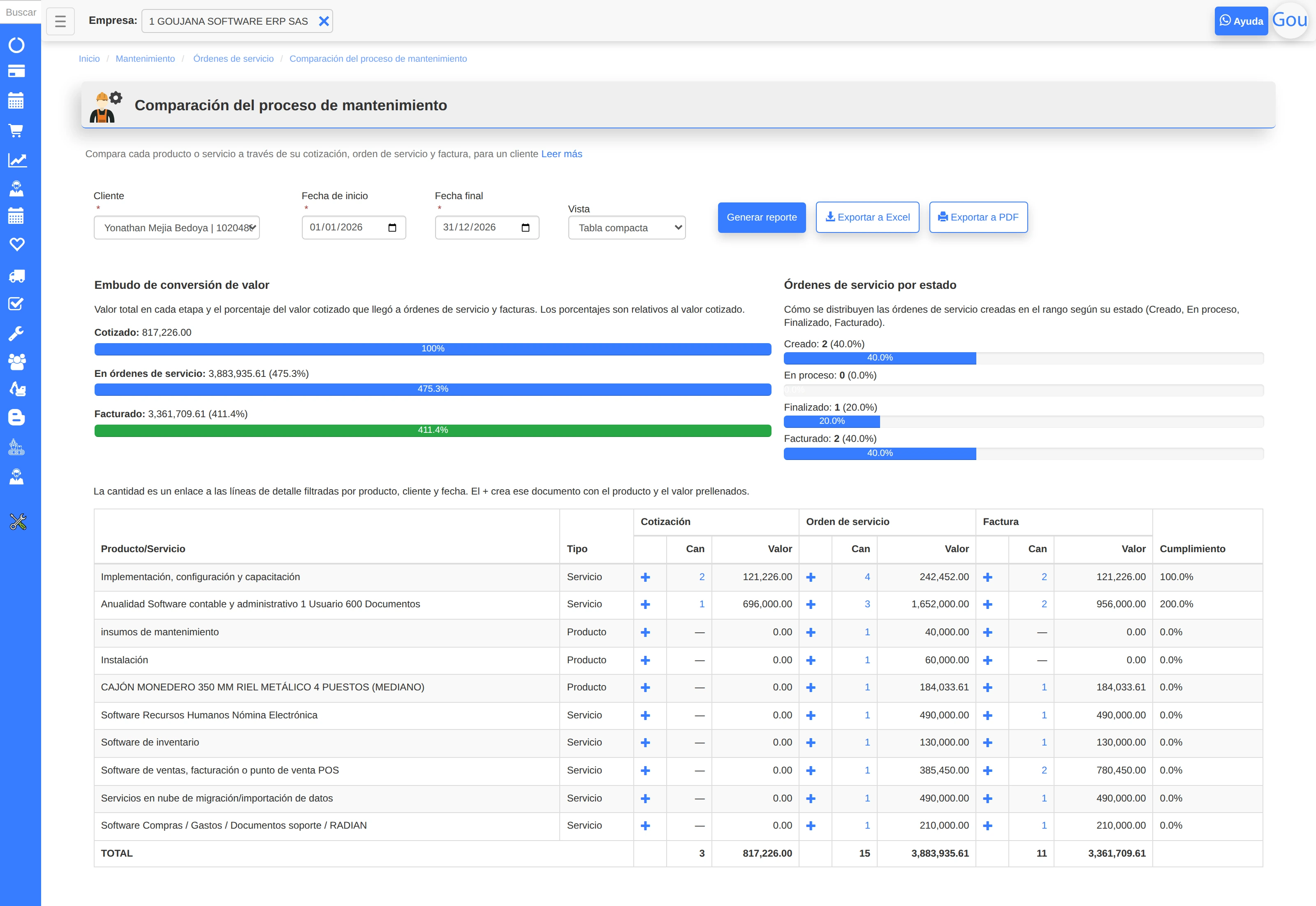Open the heart sidebar icon
The height and width of the screenshot is (906, 1316).
[x=17, y=244]
